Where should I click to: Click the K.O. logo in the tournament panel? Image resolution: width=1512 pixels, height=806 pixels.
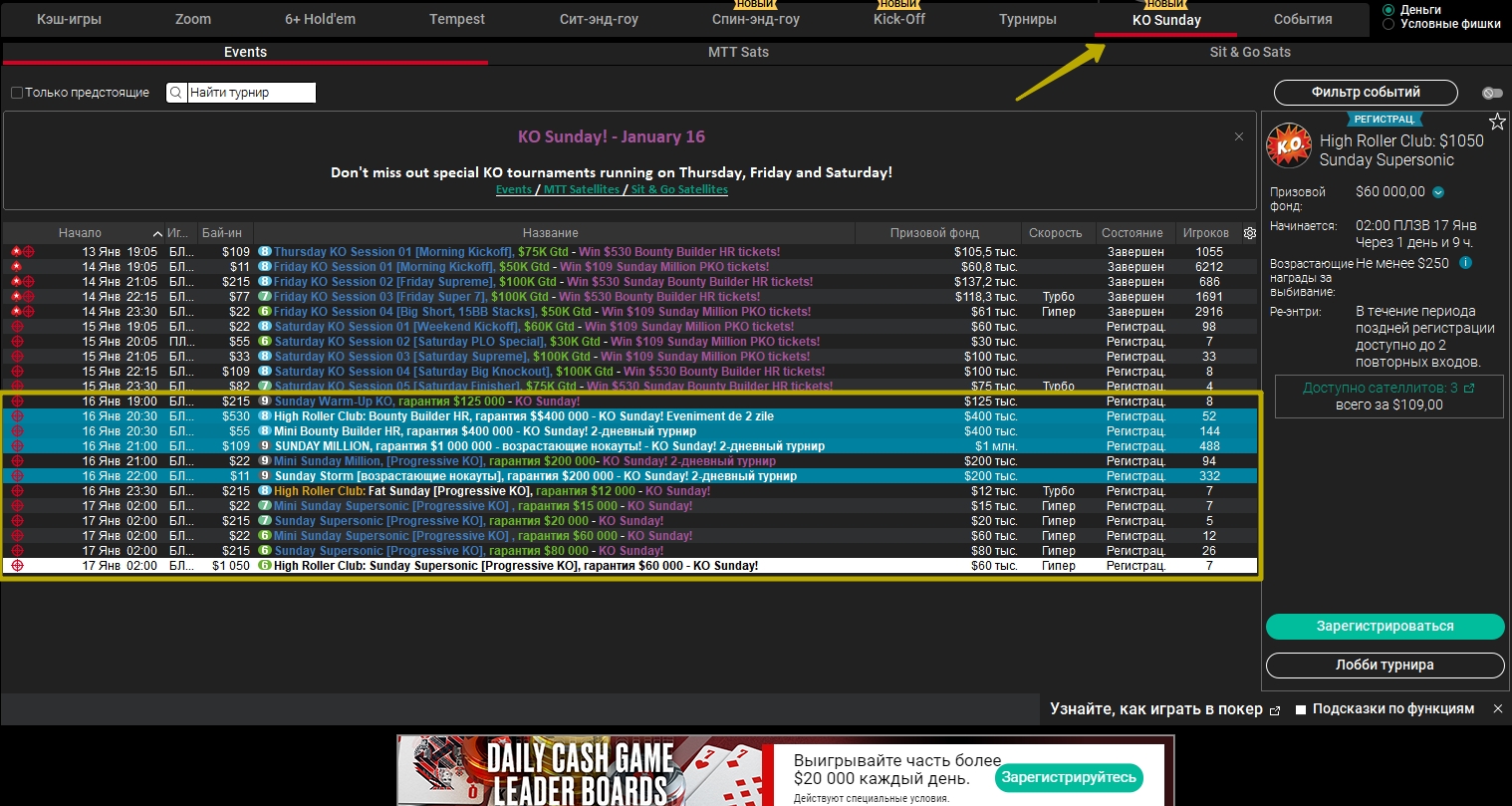click(1289, 146)
